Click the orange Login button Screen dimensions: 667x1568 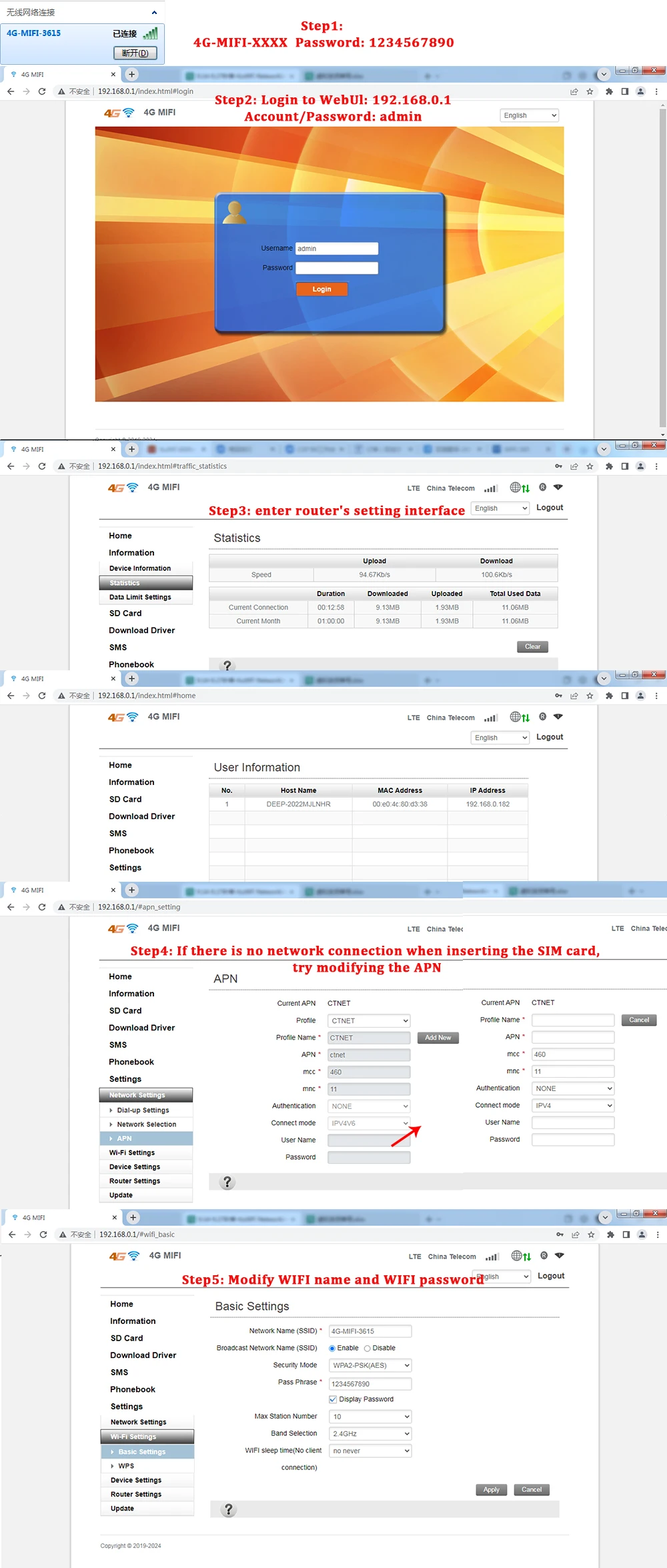coord(322,289)
